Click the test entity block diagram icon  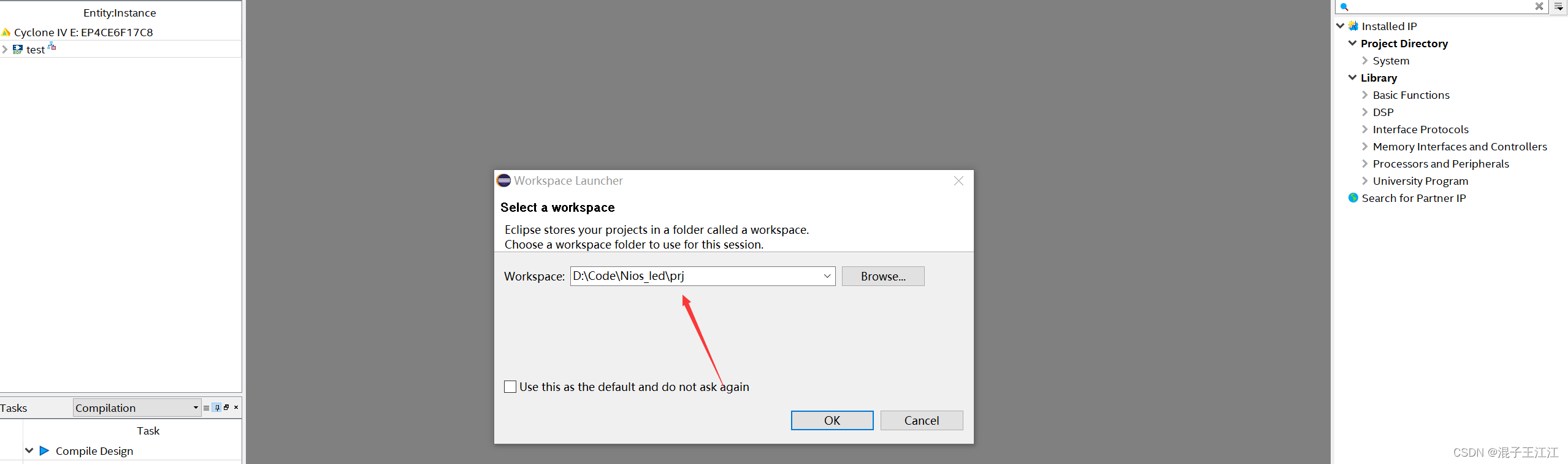(18, 50)
